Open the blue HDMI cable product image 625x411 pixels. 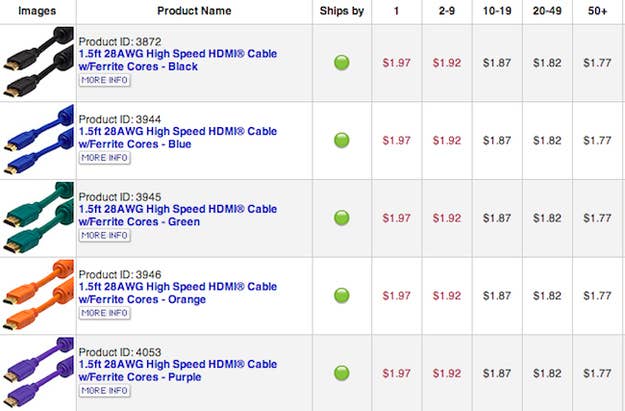coord(38,140)
